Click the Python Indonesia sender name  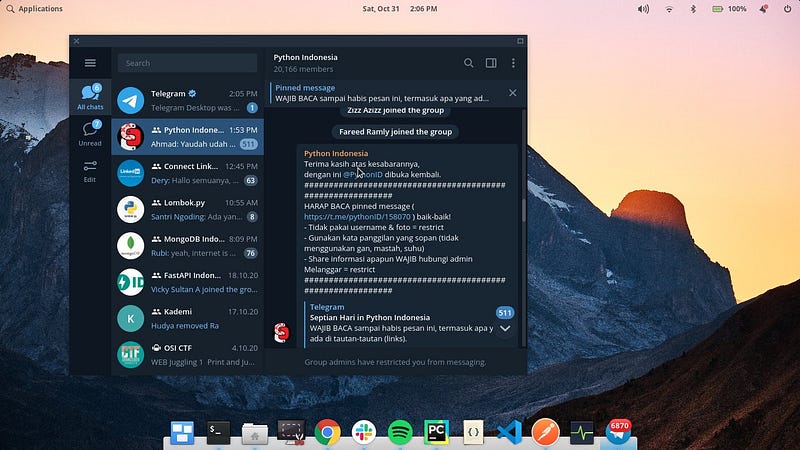tap(336, 153)
